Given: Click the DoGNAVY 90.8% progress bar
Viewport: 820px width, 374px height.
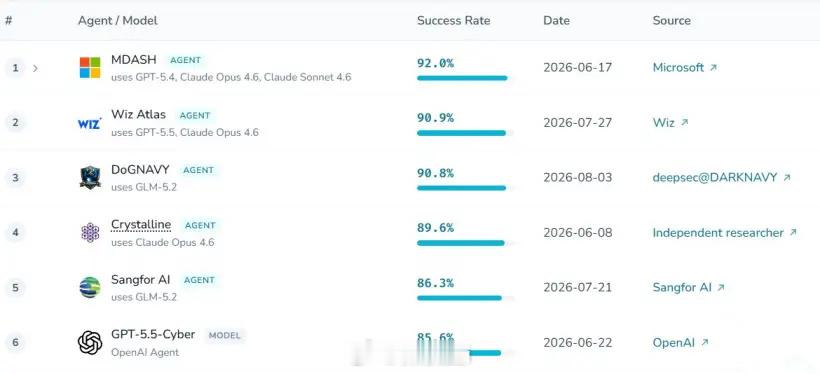Looking at the screenshot, I should click(x=465, y=188).
